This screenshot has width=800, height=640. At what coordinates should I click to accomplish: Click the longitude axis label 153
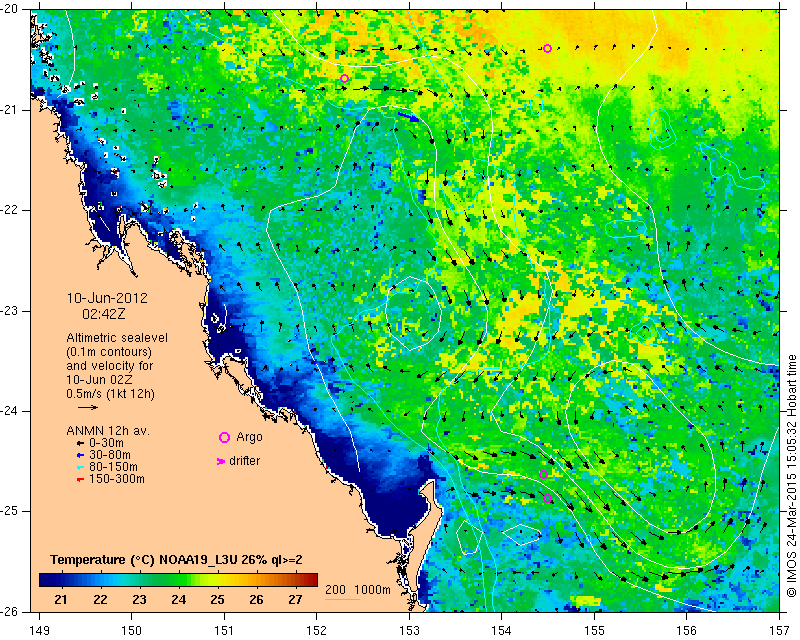pyautogui.click(x=409, y=631)
